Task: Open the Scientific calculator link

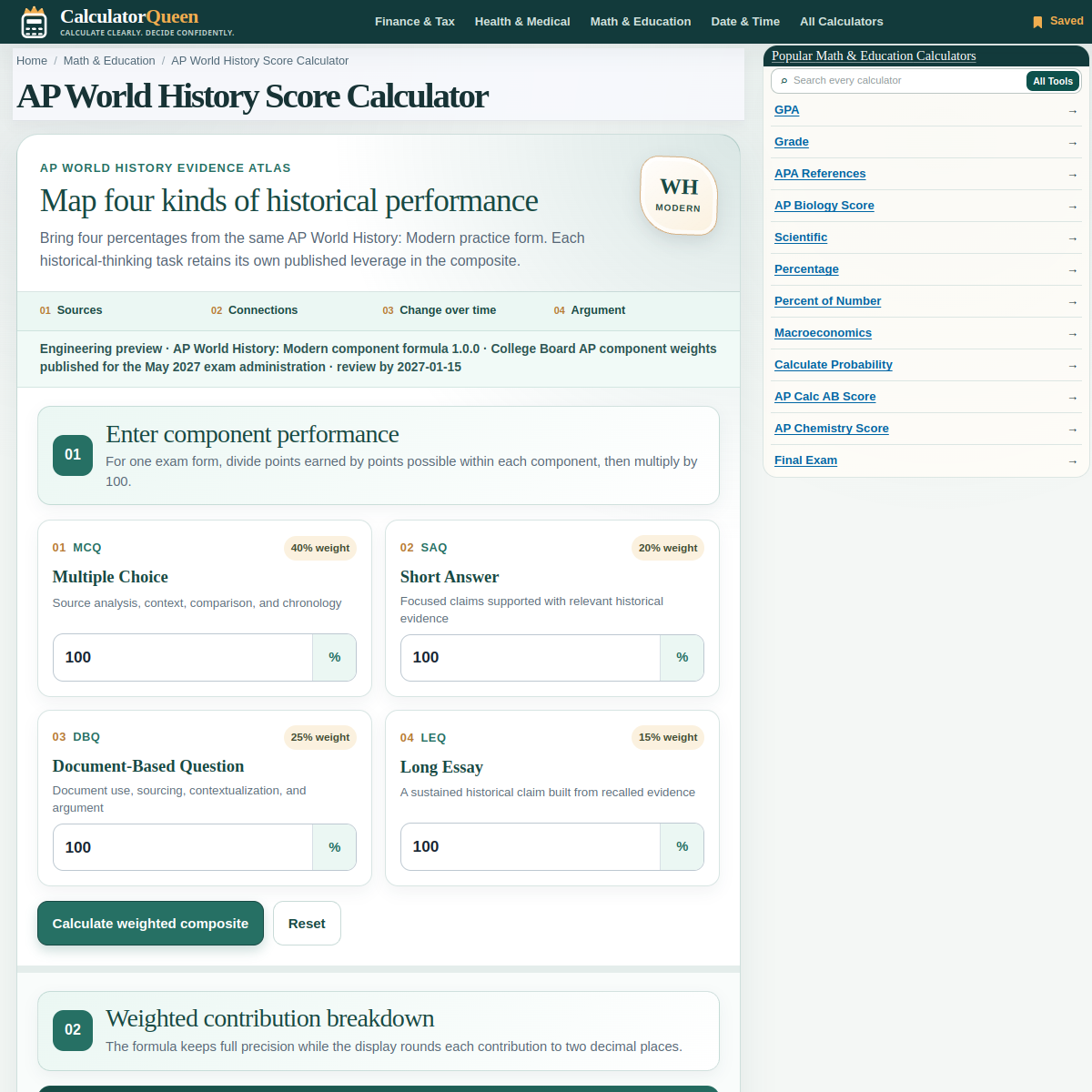Action: (x=801, y=238)
